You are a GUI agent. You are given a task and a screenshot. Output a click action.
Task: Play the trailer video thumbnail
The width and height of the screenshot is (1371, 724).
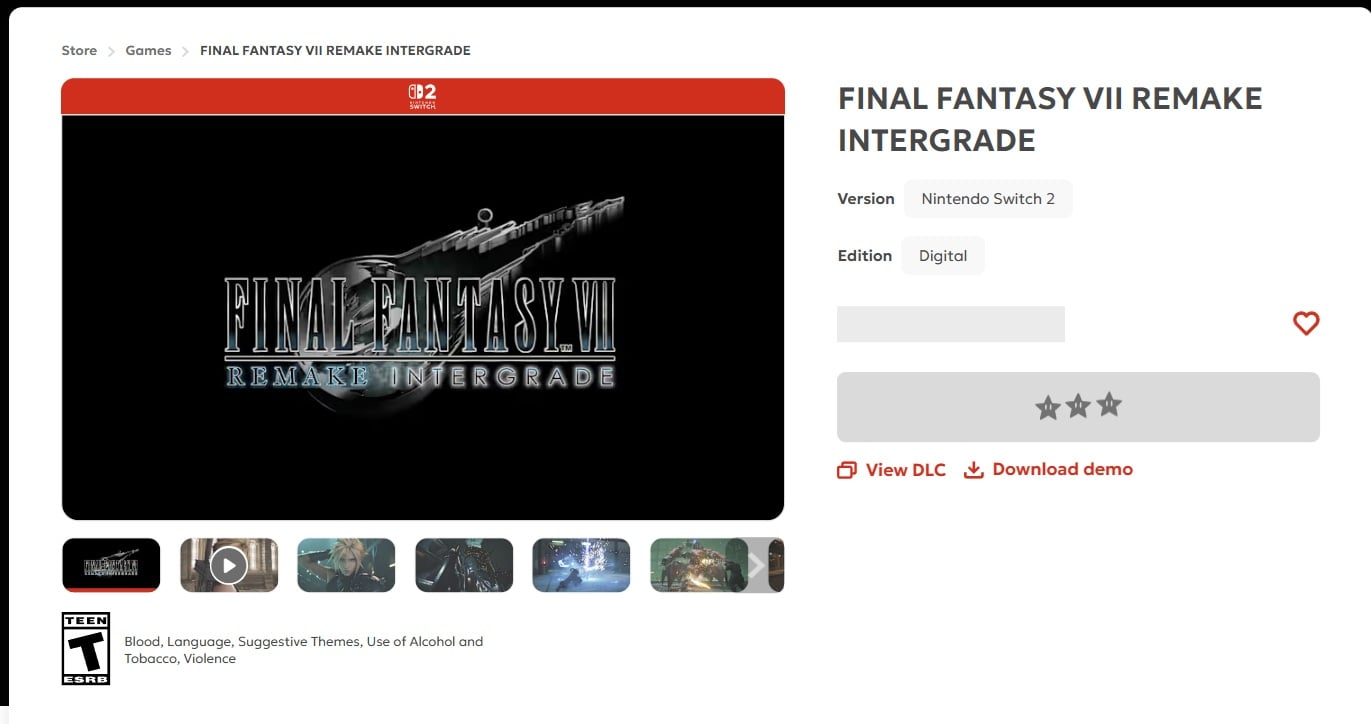click(x=229, y=565)
